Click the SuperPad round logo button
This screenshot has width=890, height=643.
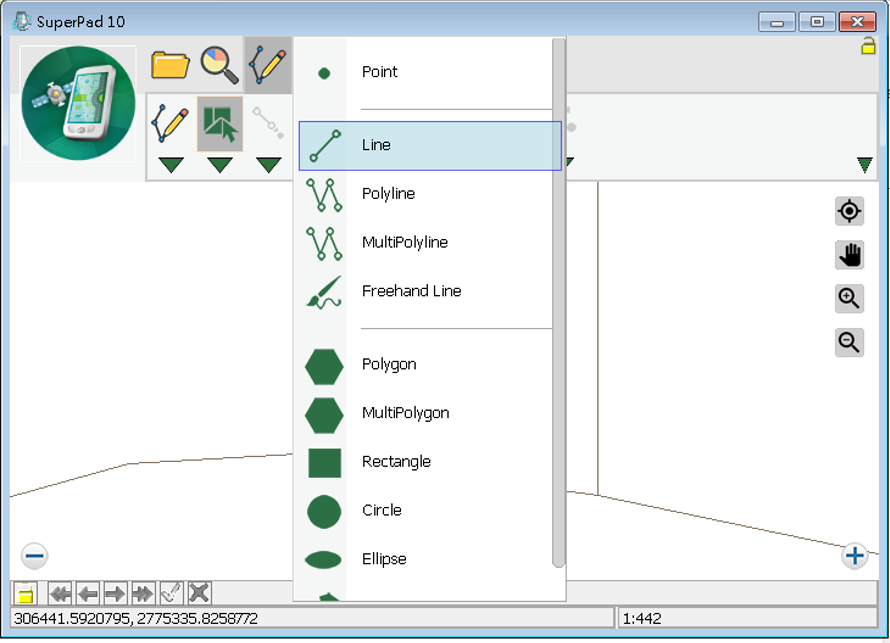pos(78,104)
